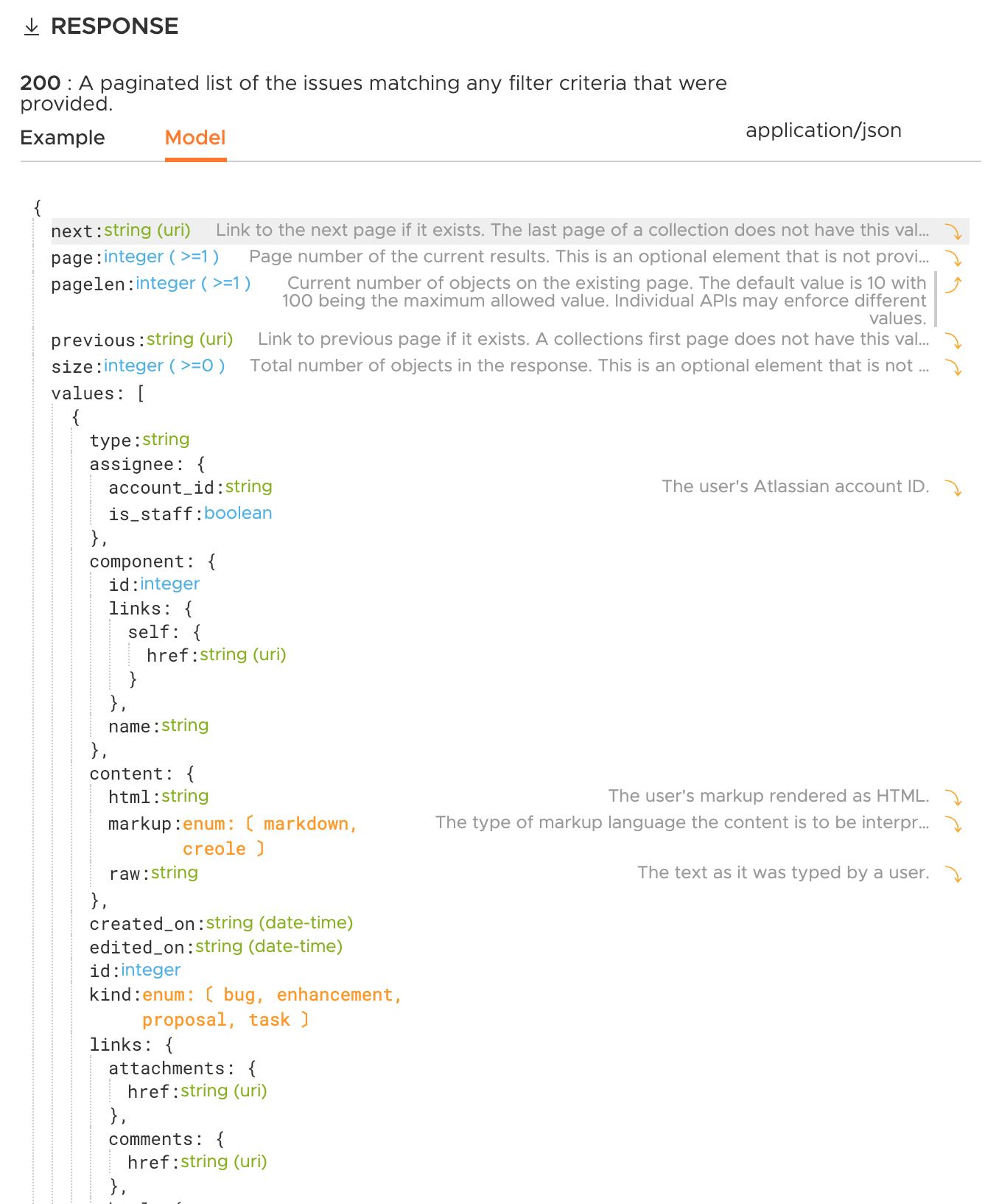
Task: Expand the markup description arrow
Action: click(953, 825)
